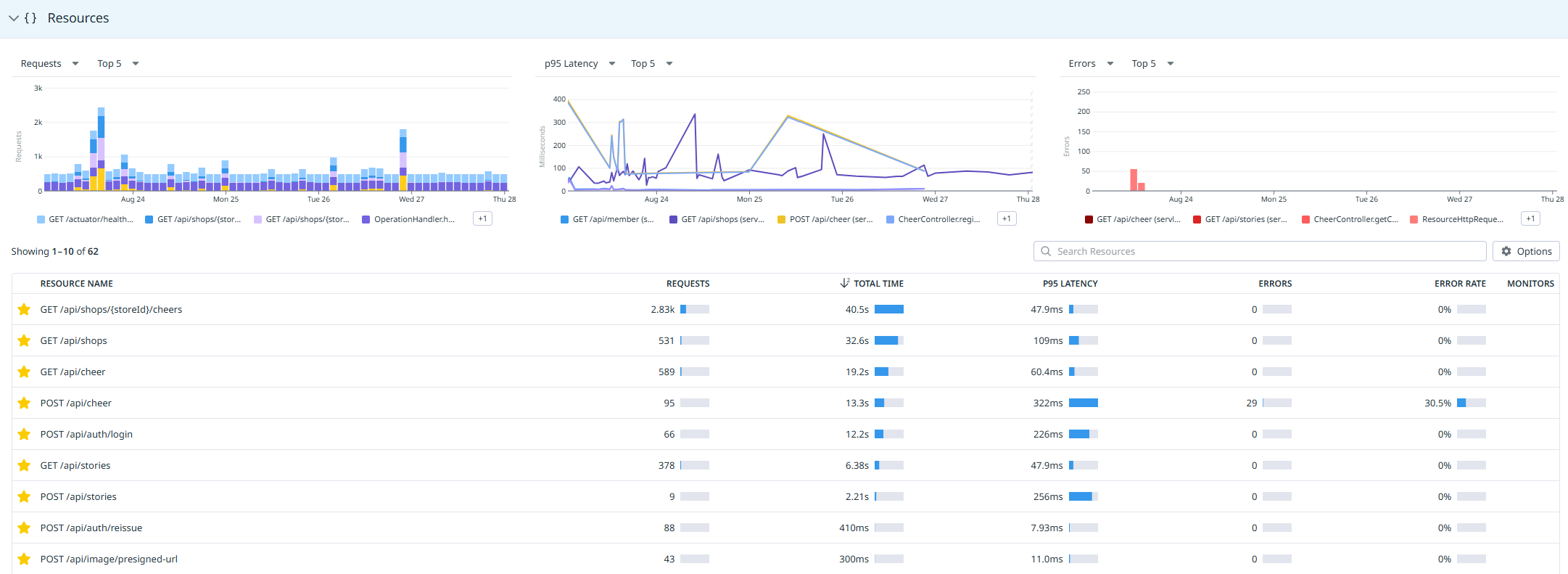
Task: Click the tallest stacked bar in Requests chart
Action: (x=101, y=149)
